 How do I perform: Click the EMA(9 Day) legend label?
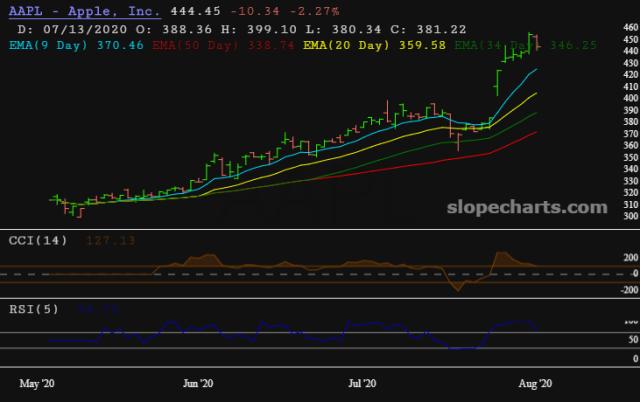point(48,45)
